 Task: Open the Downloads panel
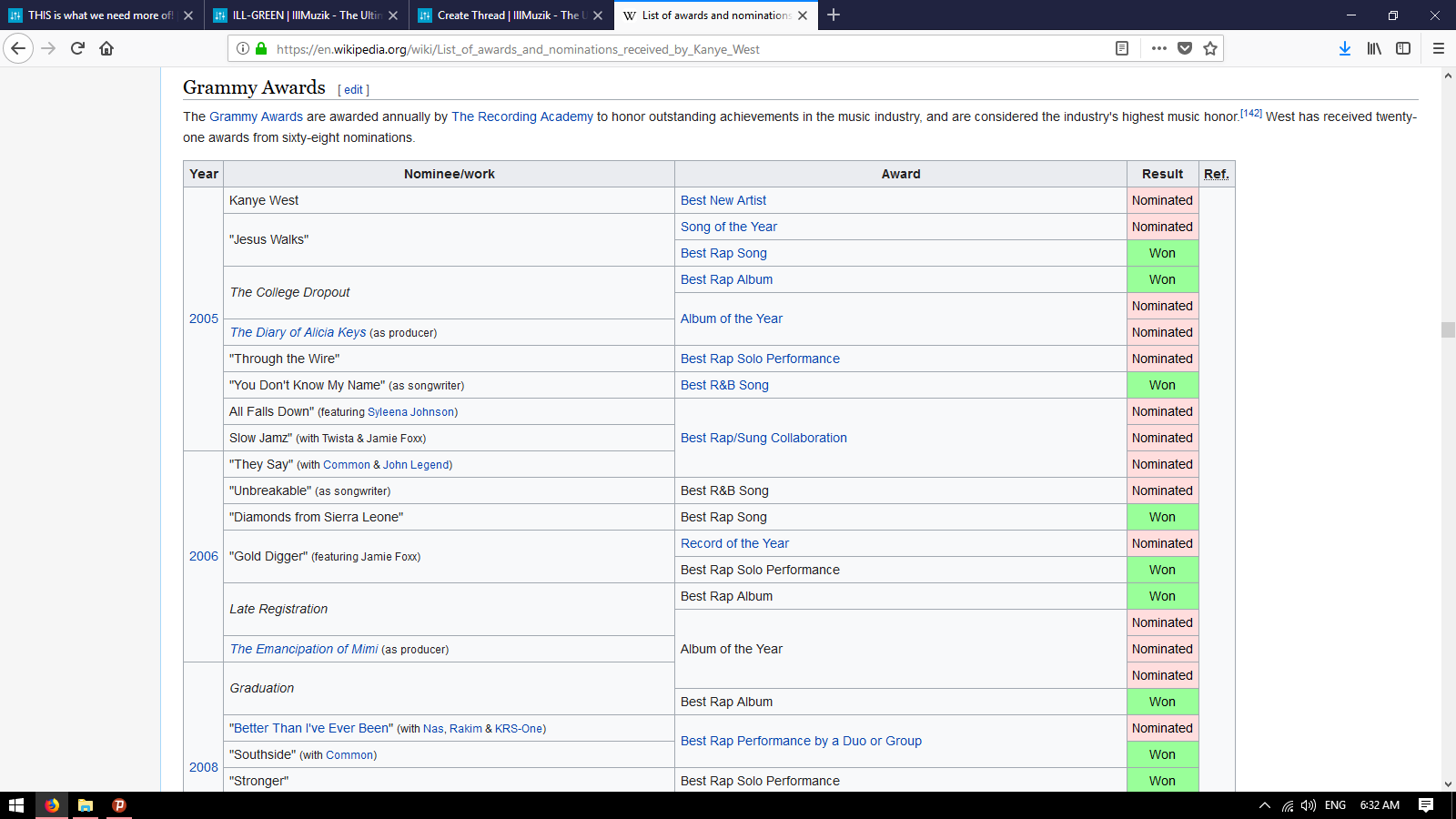coord(1345,48)
